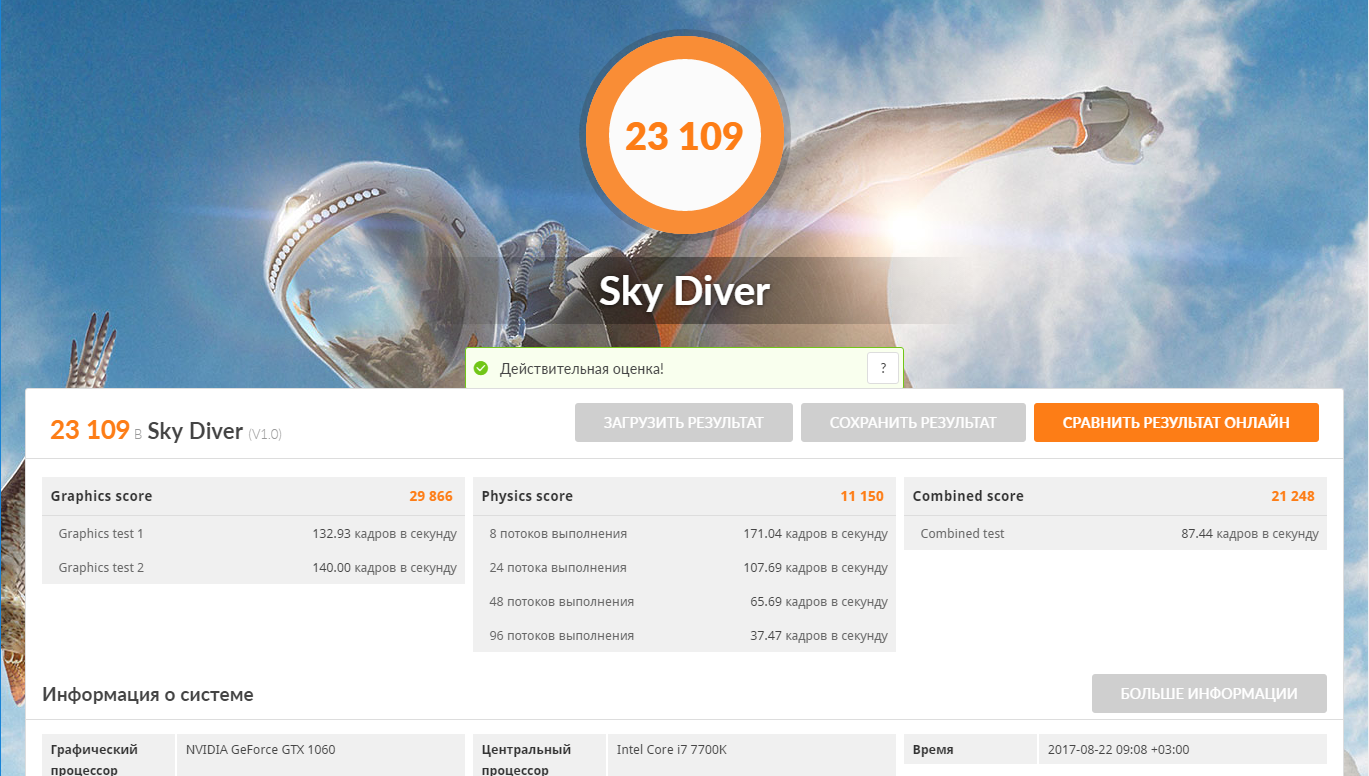
Task: Click the 8 потоков выполнения row
Action: tap(684, 534)
